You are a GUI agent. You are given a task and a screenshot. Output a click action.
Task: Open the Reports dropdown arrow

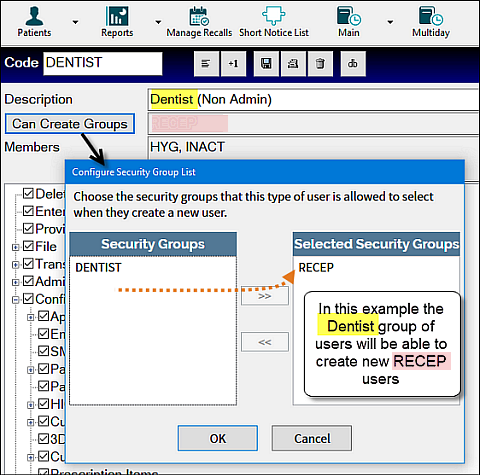(x=158, y=22)
